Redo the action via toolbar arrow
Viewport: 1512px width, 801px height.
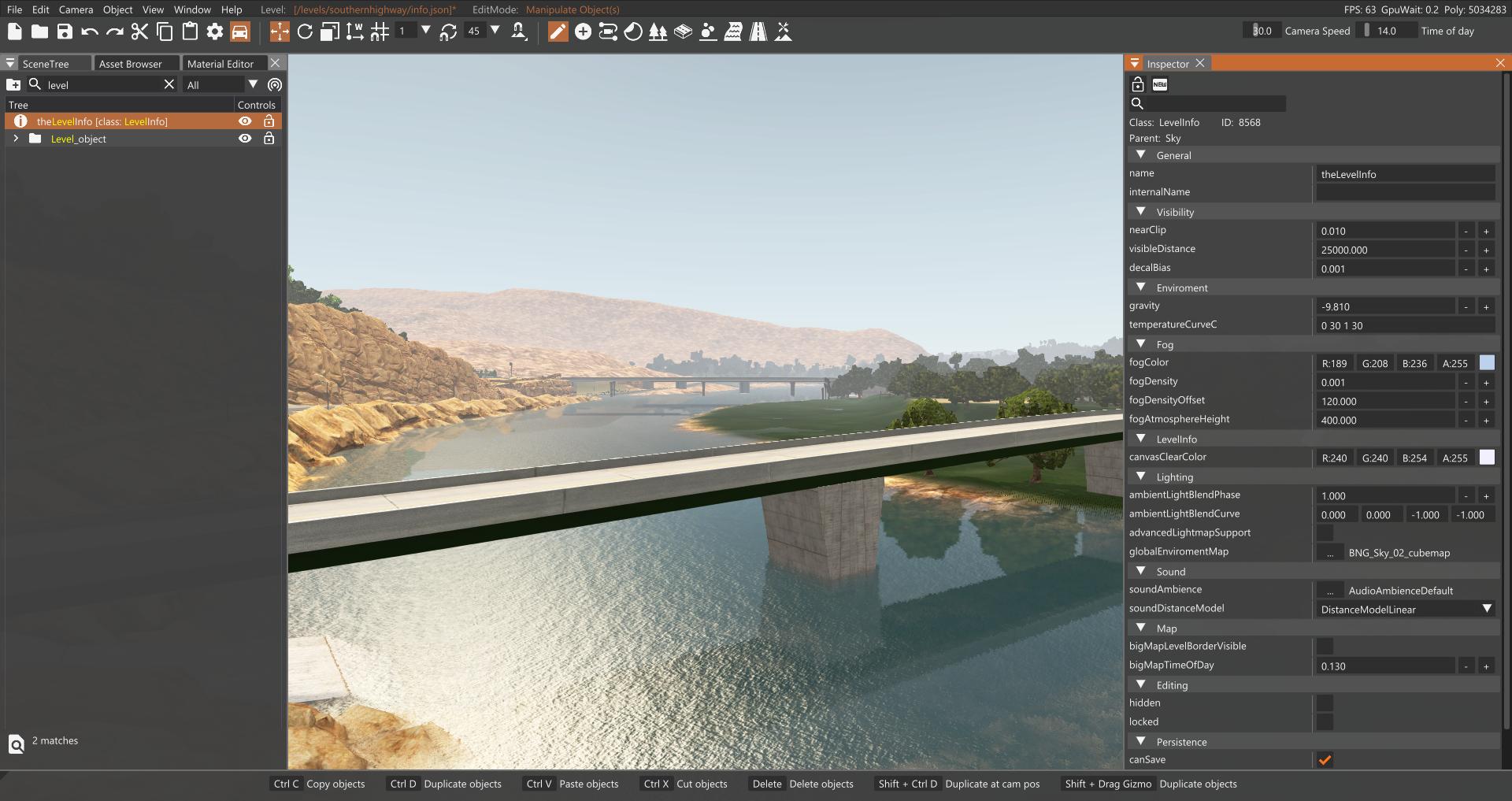pos(115,32)
